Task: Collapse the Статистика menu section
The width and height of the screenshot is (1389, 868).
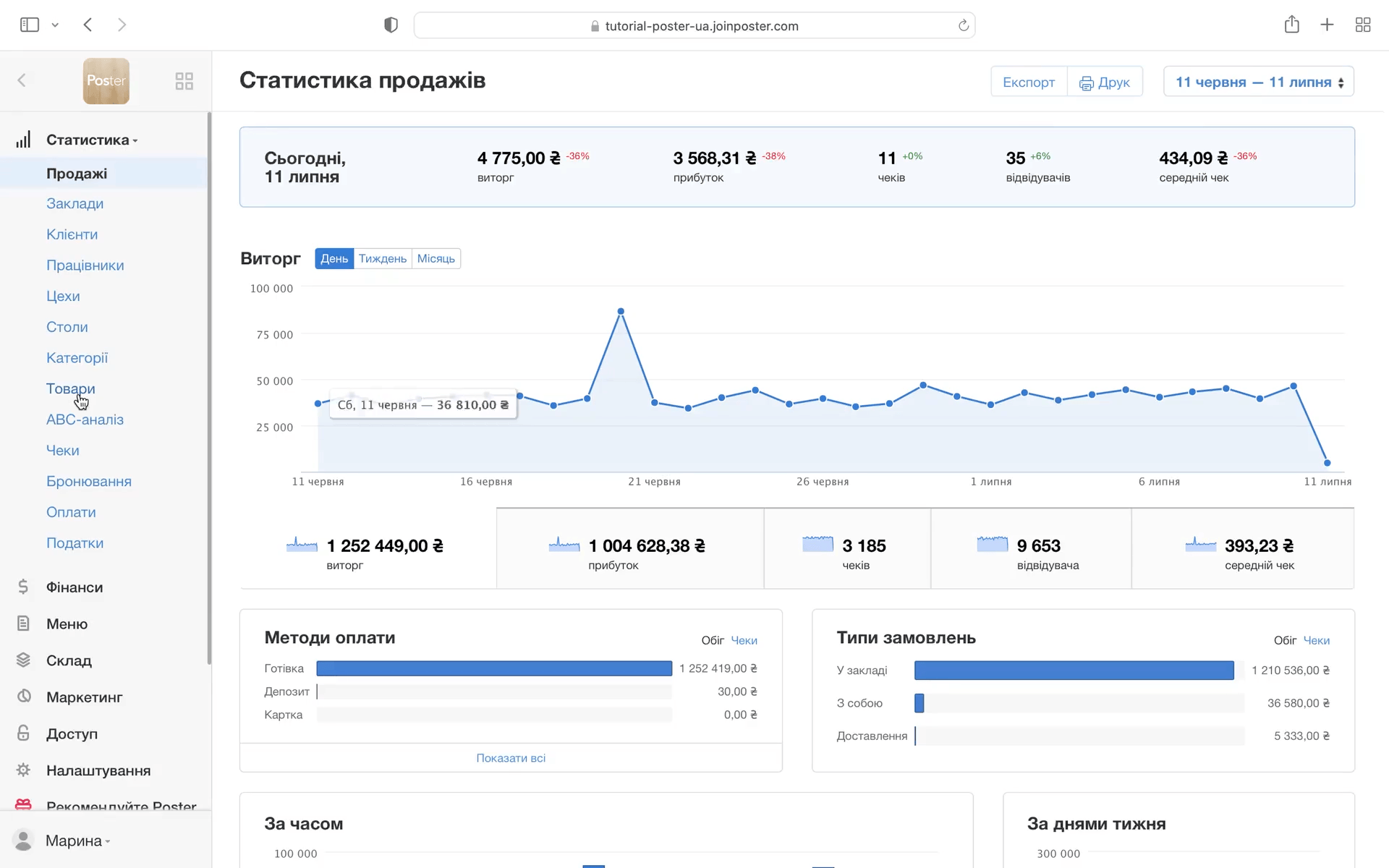Action: (x=88, y=140)
